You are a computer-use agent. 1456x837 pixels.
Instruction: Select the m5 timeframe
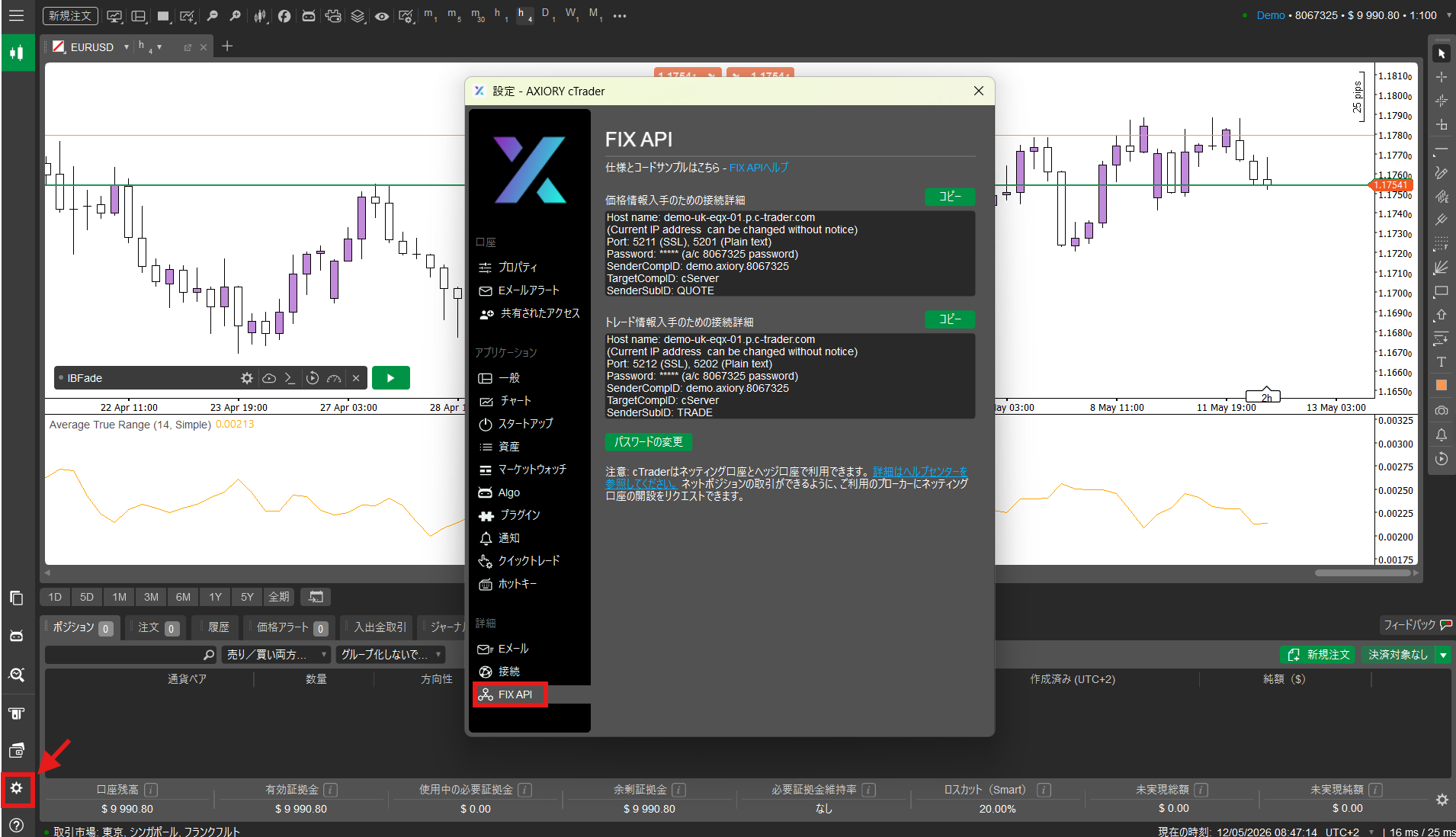[454, 15]
